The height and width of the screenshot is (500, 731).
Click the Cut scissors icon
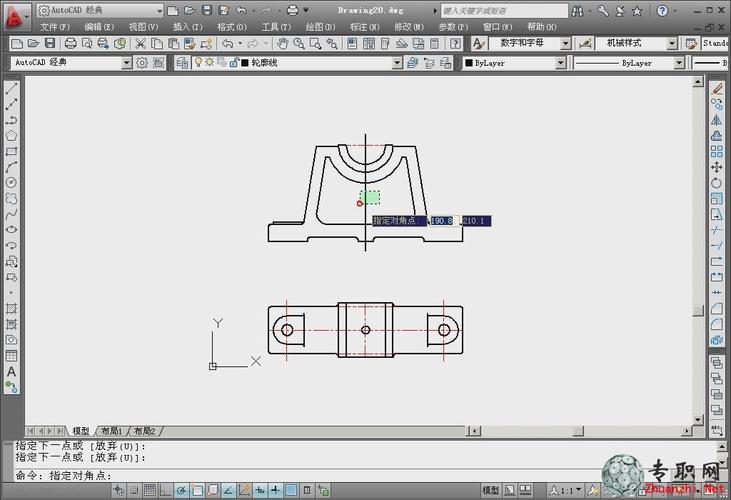[140, 44]
